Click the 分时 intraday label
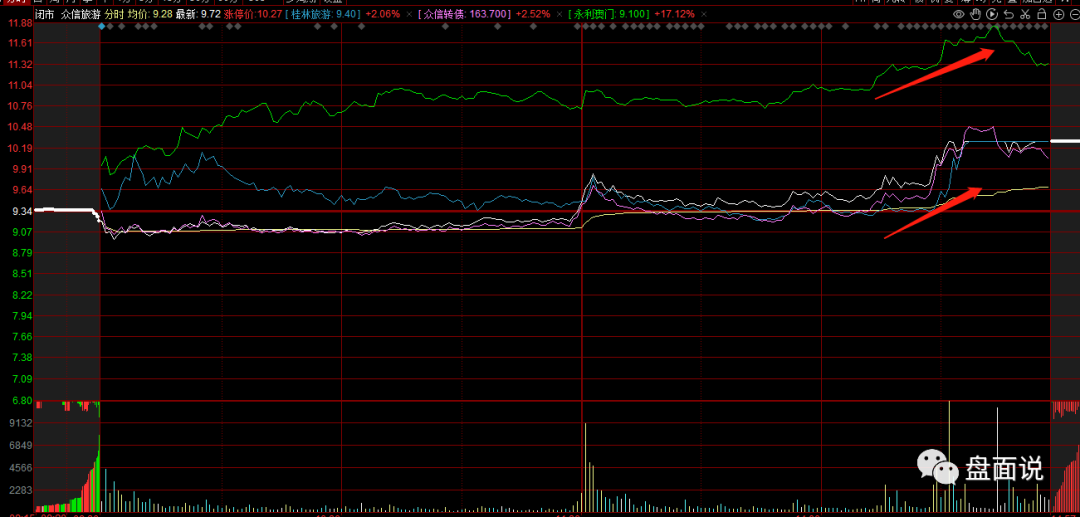Screen dimensions: 1080x517 (x=114, y=14)
